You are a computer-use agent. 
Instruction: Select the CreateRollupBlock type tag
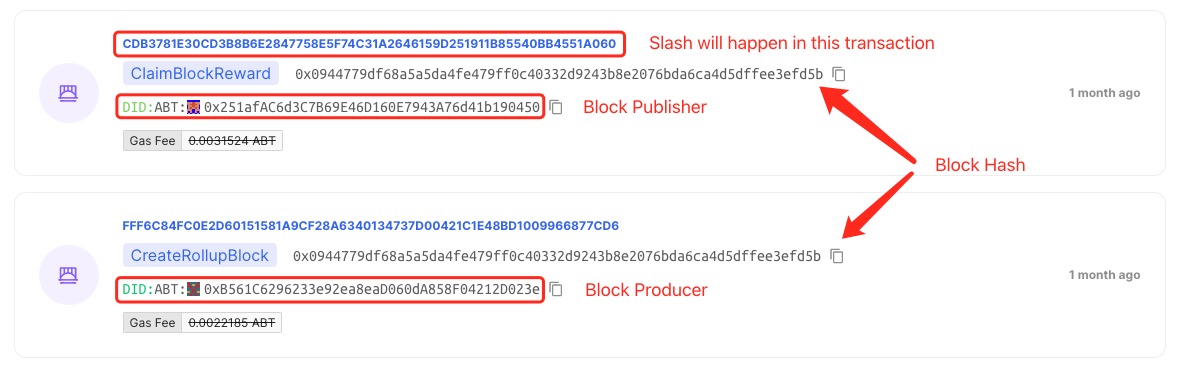200,255
